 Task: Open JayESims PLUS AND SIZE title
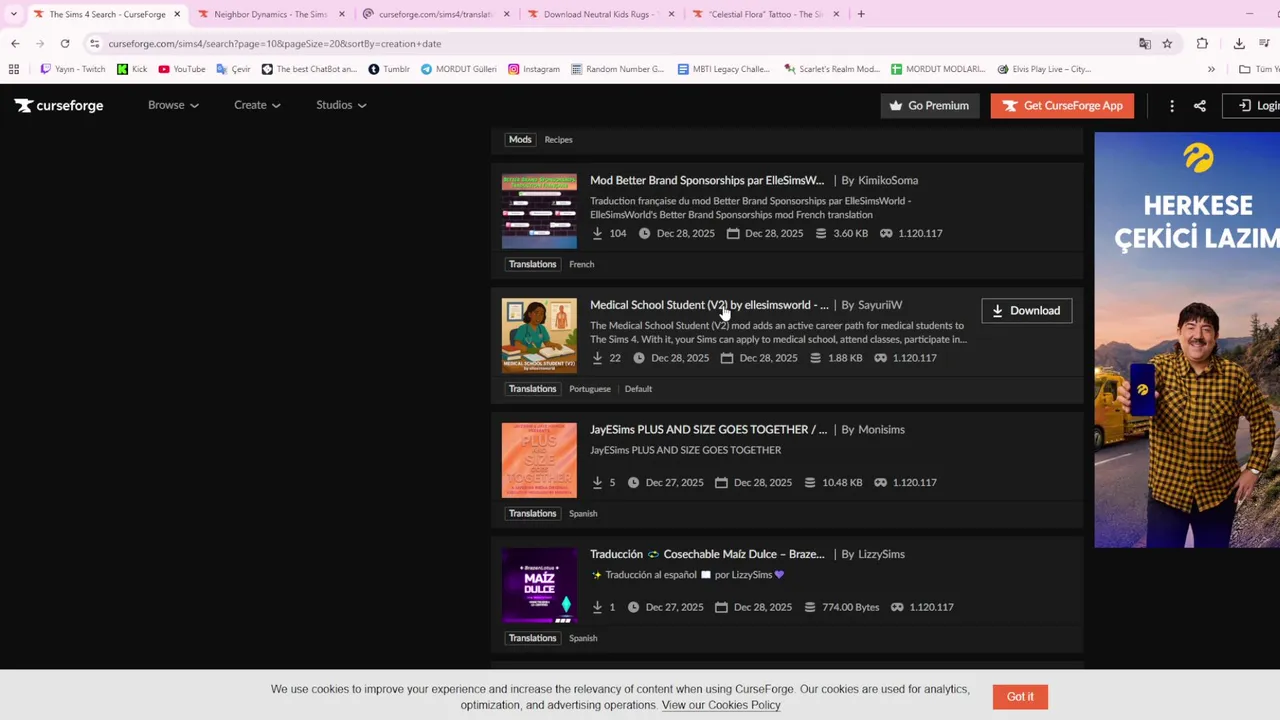(x=708, y=429)
